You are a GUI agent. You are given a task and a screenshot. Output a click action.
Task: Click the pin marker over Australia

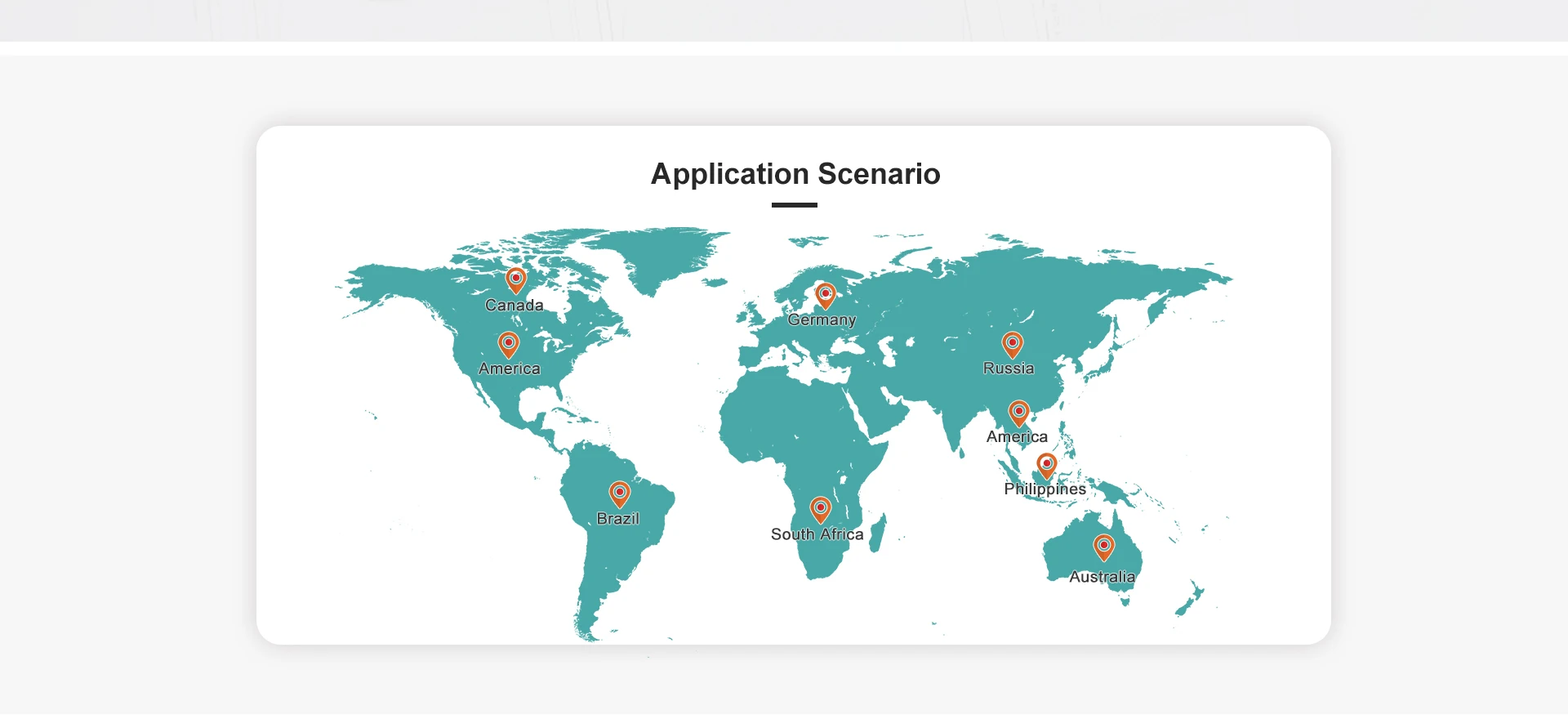(1103, 547)
